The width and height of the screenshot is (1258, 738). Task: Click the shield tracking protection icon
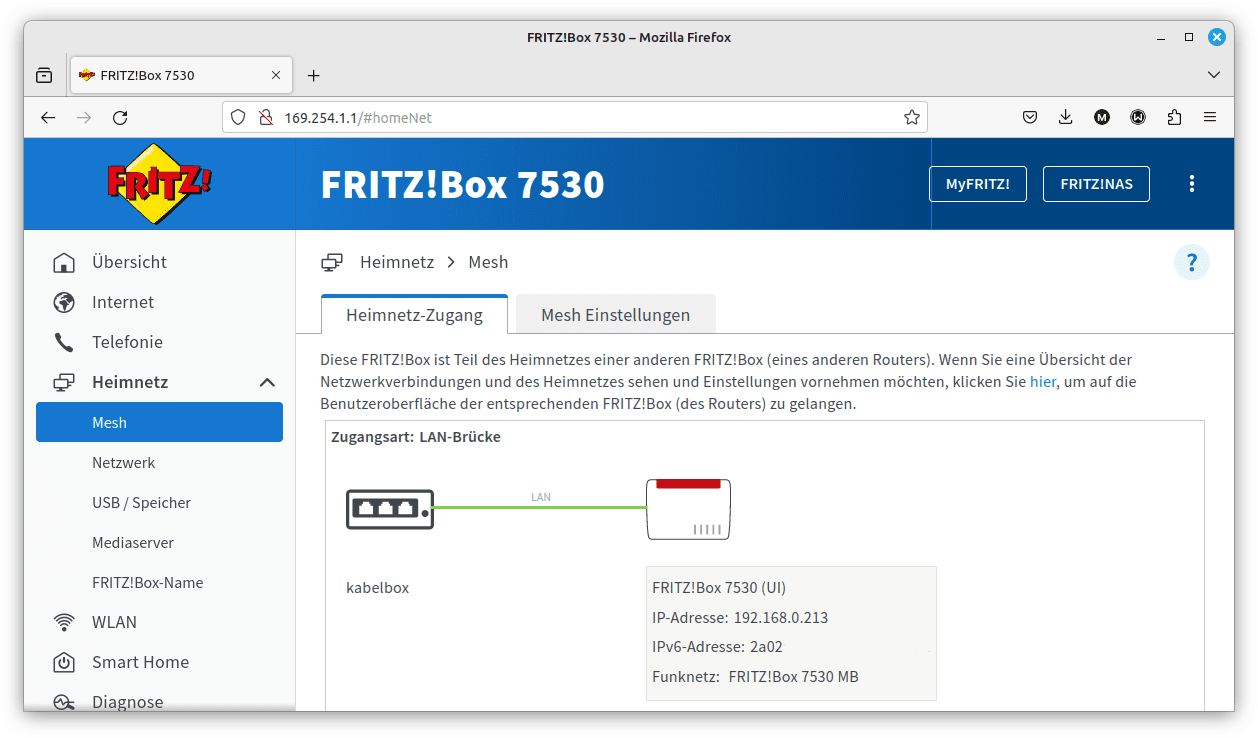(x=238, y=117)
